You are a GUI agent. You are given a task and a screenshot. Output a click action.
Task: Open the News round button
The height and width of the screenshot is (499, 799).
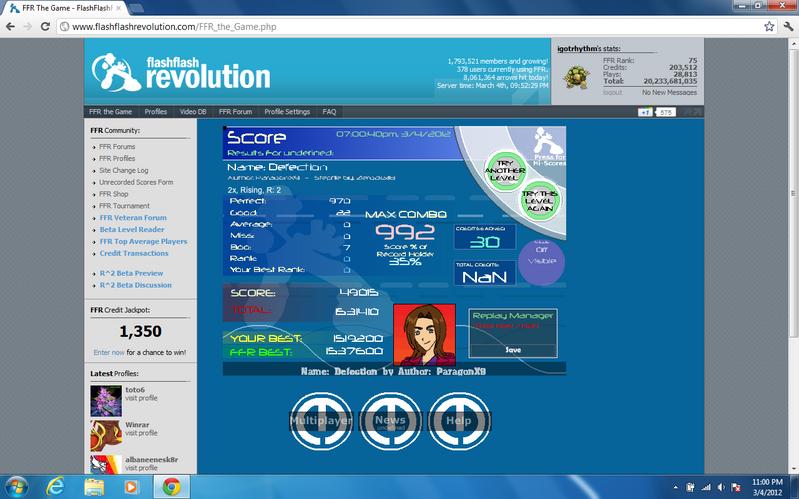[391, 421]
